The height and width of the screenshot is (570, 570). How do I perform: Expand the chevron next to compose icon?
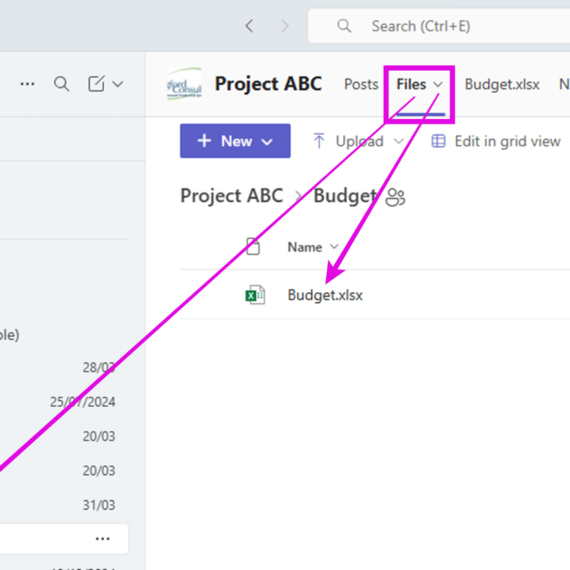point(118,85)
